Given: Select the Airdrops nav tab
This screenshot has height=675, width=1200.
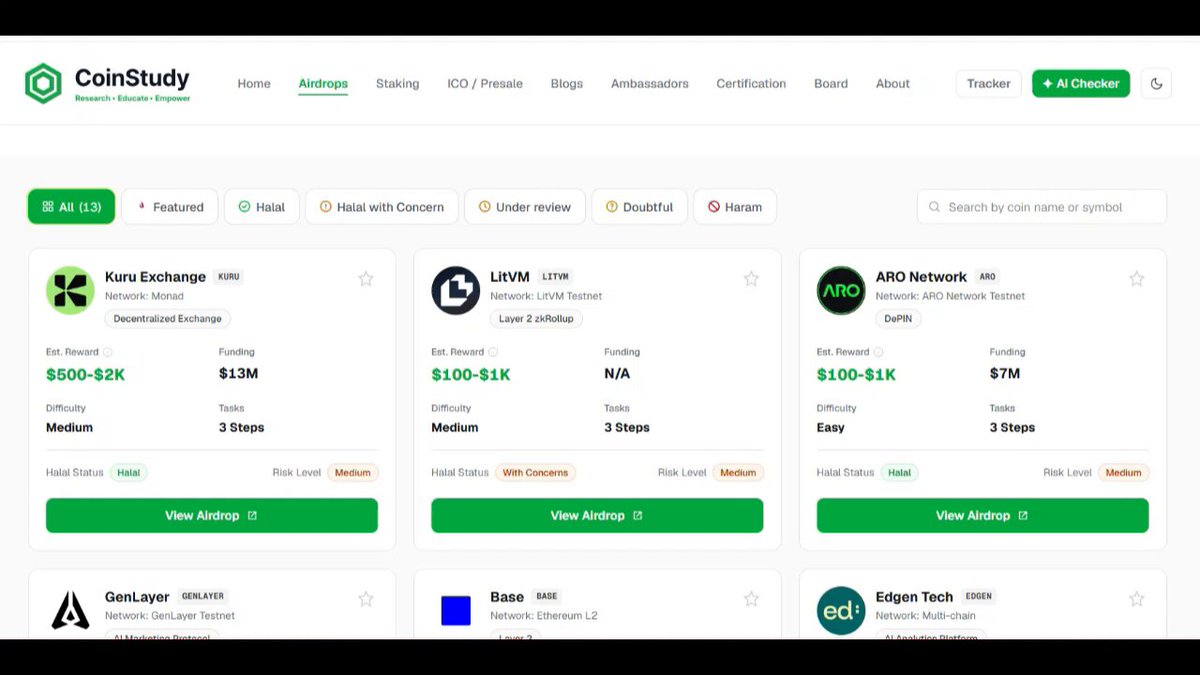Looking at the screenshot, I should pos(323,84).
